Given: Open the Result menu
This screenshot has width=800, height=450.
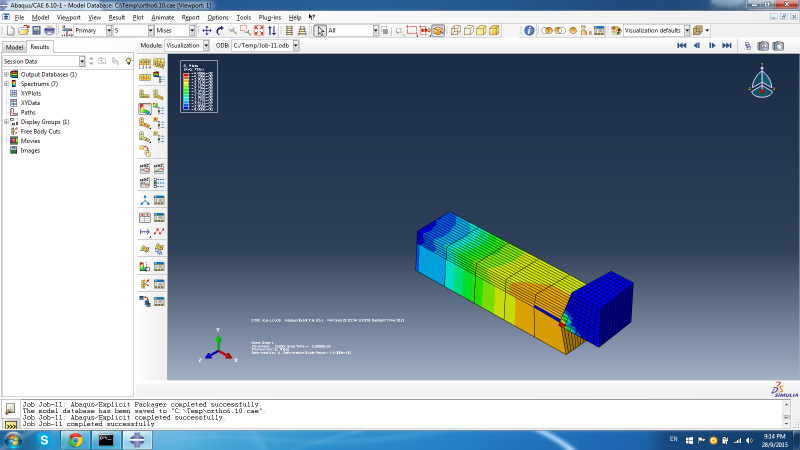Looking at the screenshot, I should (x=116, y=17).
